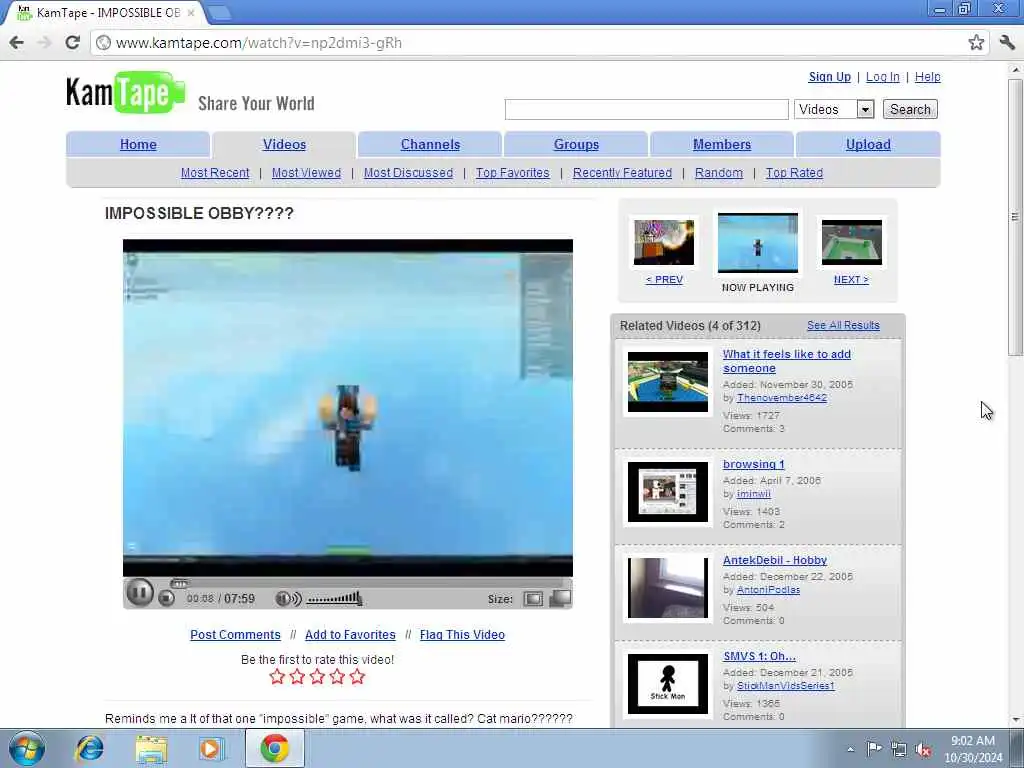Click the previous video thumbnail
This screenshot has height=768, width=1024.
(x=664, y=242)
